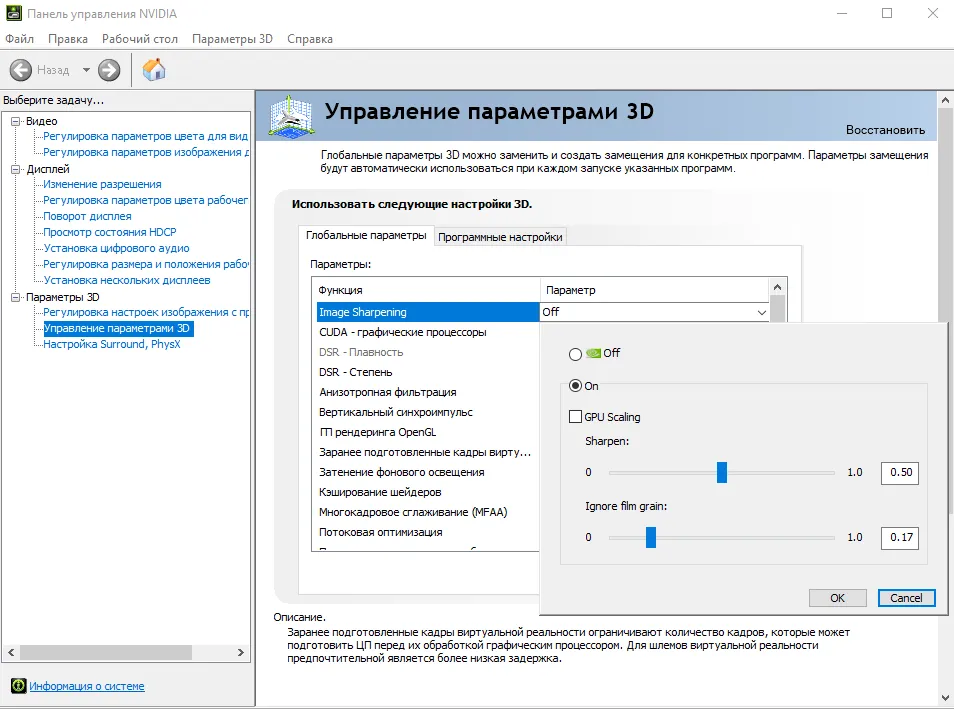Open the Информация о системе link
This screenshot has height=709, width=954.
coord(87,686)
